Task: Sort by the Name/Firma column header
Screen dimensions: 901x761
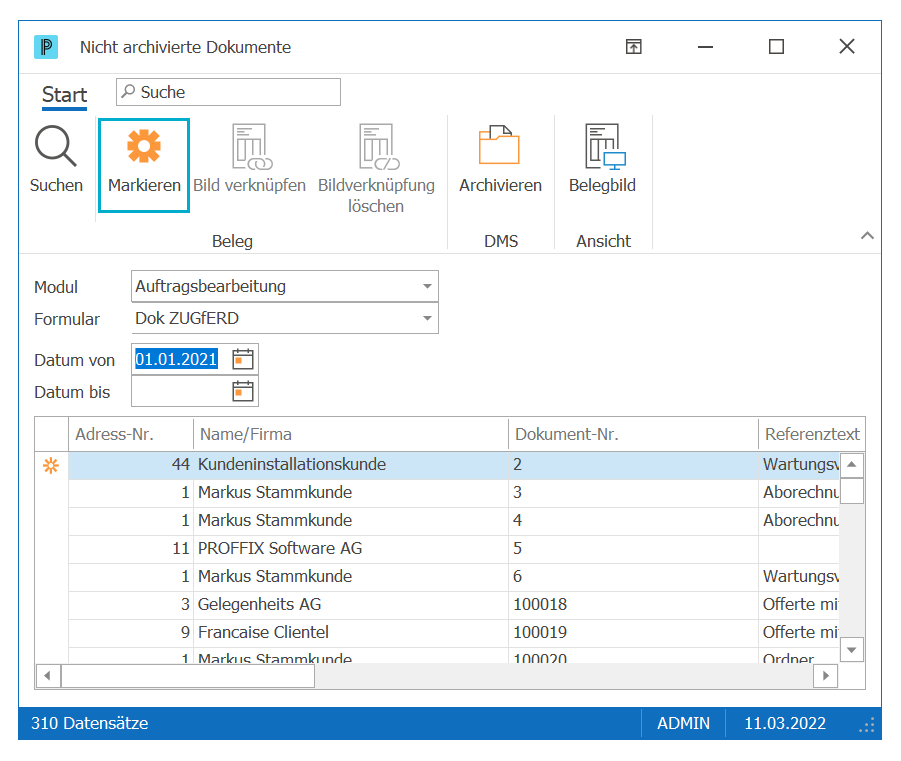Action: click(351, 434)
